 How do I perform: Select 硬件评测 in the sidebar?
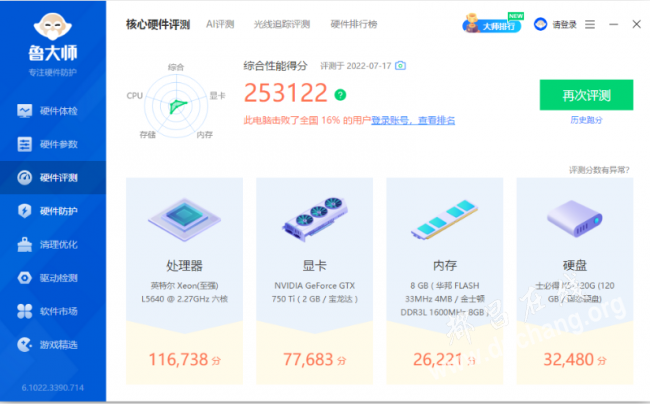(x=53, y=178)
